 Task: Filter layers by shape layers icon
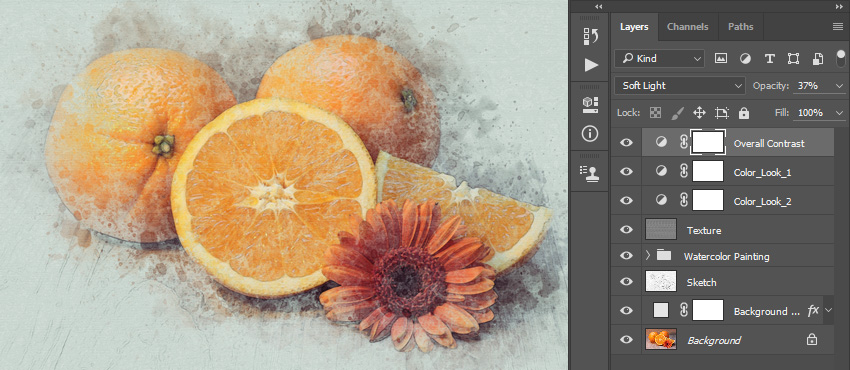click(794, 59)
